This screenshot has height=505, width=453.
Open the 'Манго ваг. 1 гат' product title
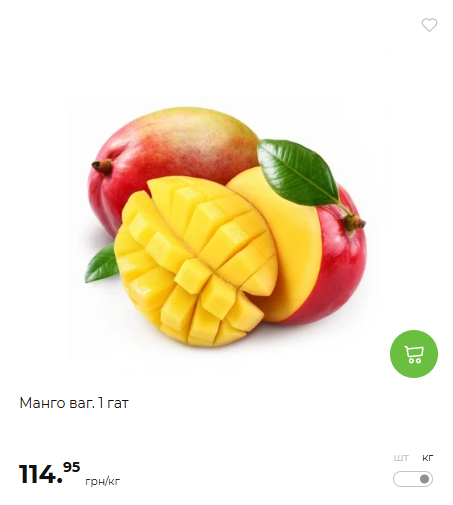tap(74, 403)
